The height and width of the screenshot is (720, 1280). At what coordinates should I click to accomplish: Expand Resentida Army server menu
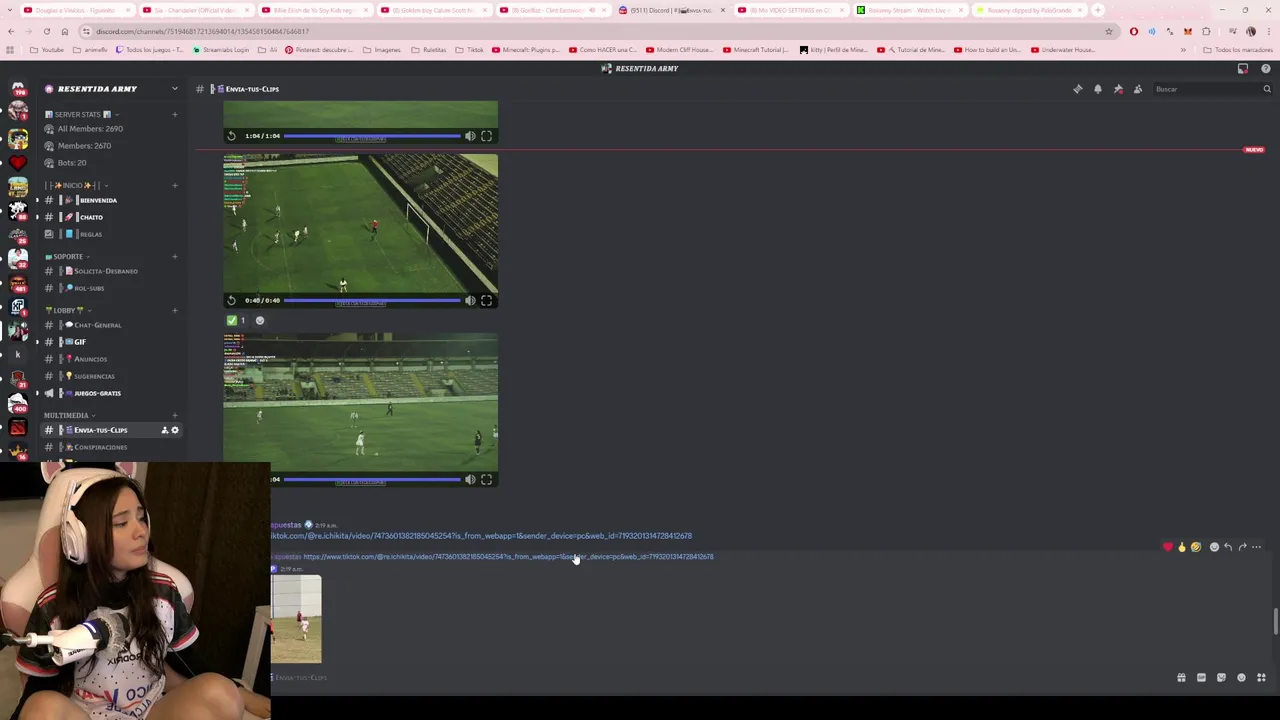click(x=174, y=89)
